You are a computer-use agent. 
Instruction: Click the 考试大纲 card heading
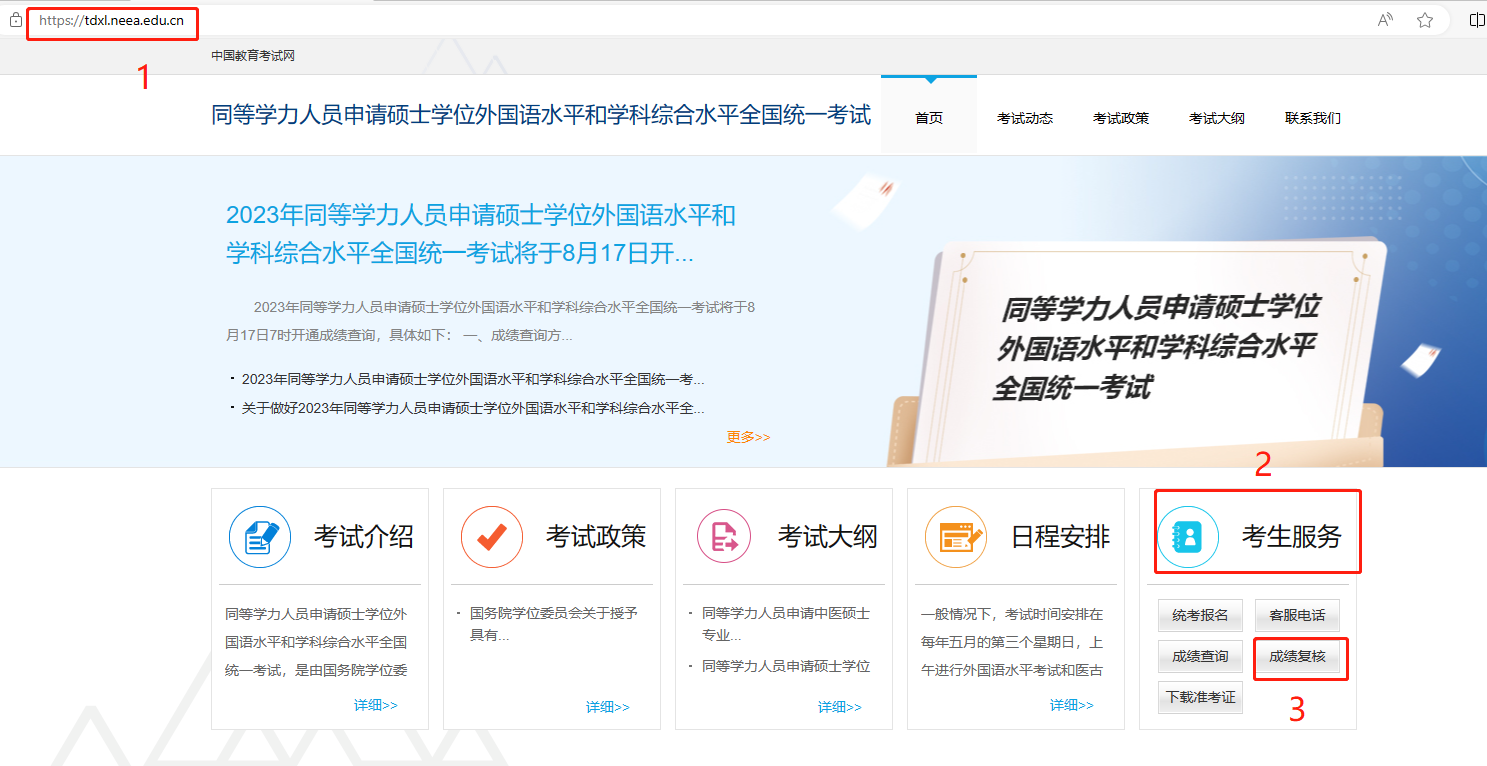coord(828,537)
